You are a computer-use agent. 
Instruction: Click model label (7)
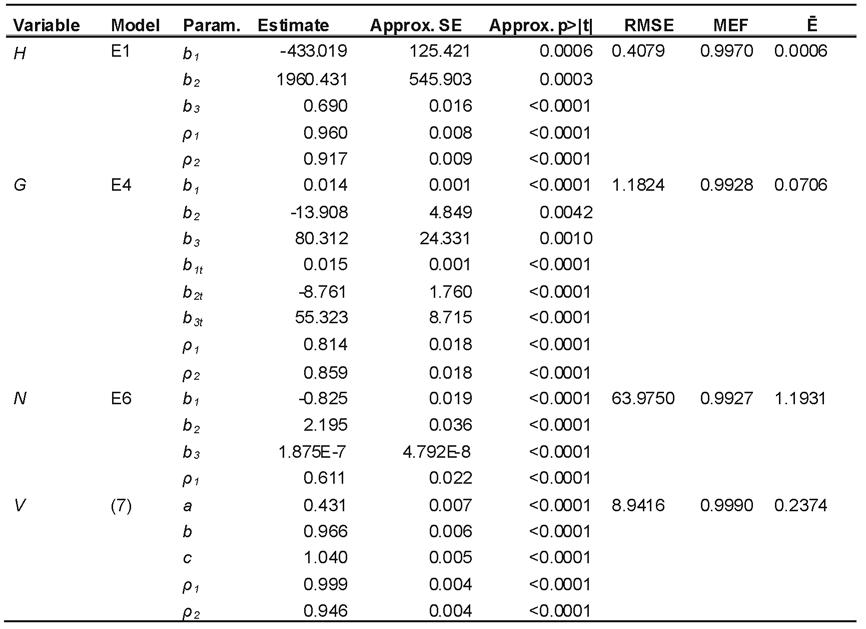pyautogui.click(x=121, y=505)
